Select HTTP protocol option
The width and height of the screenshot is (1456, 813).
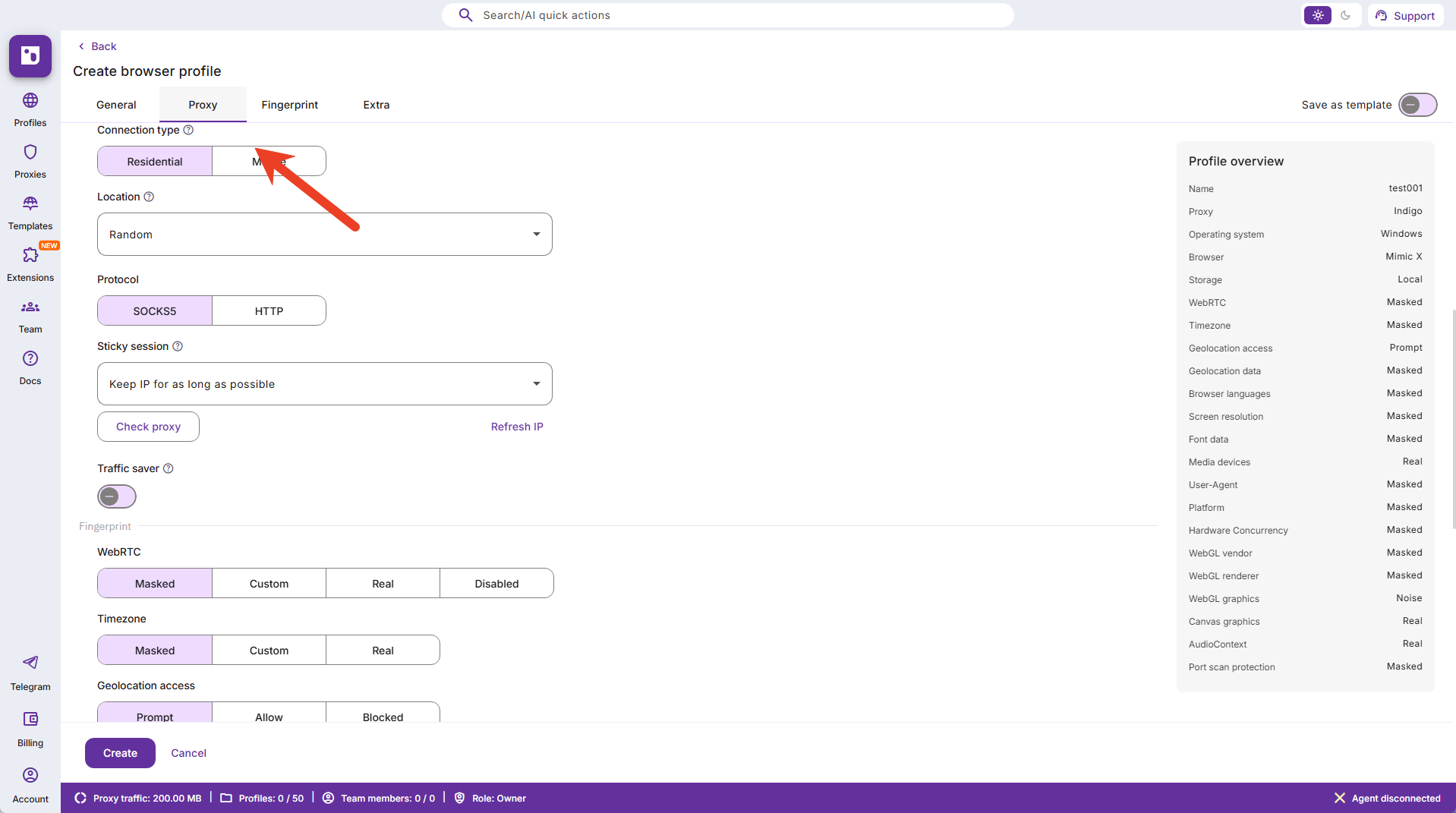coord(269,311)
